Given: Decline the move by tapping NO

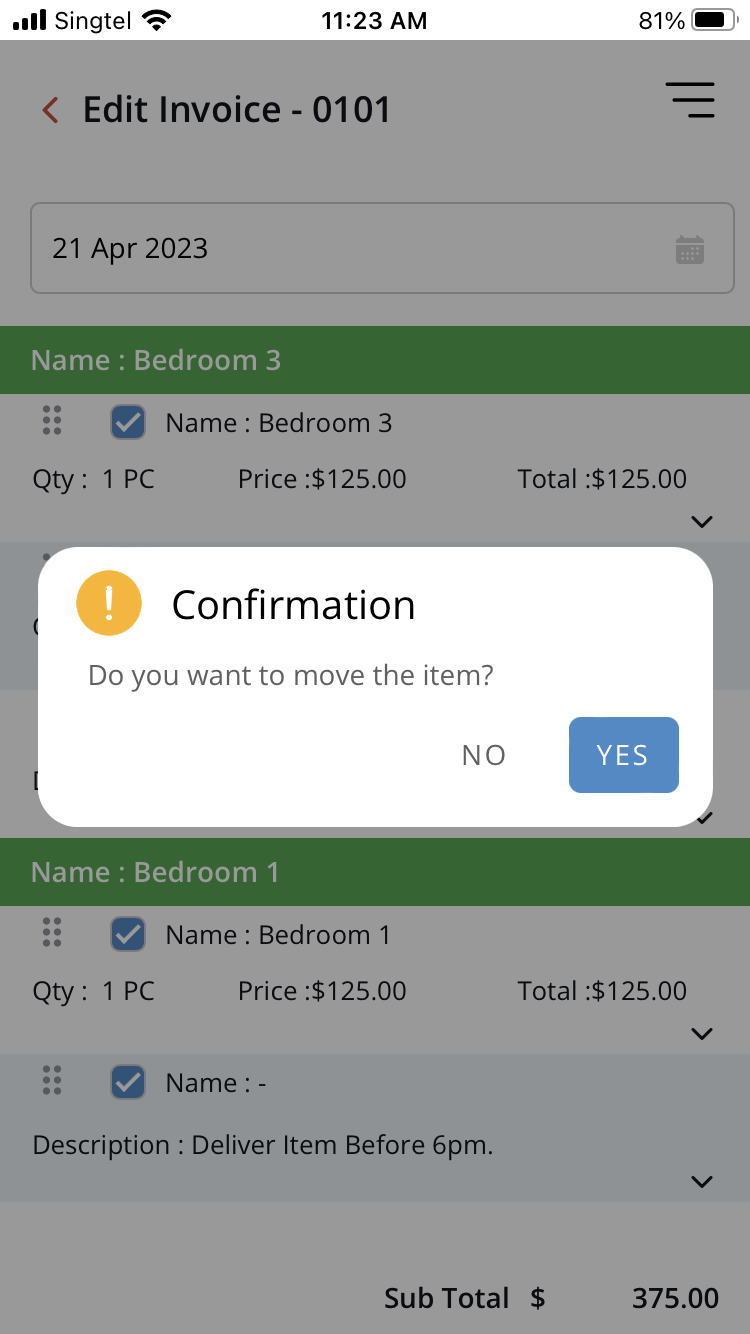Looking at the screenshot, I should coord(484,755).
